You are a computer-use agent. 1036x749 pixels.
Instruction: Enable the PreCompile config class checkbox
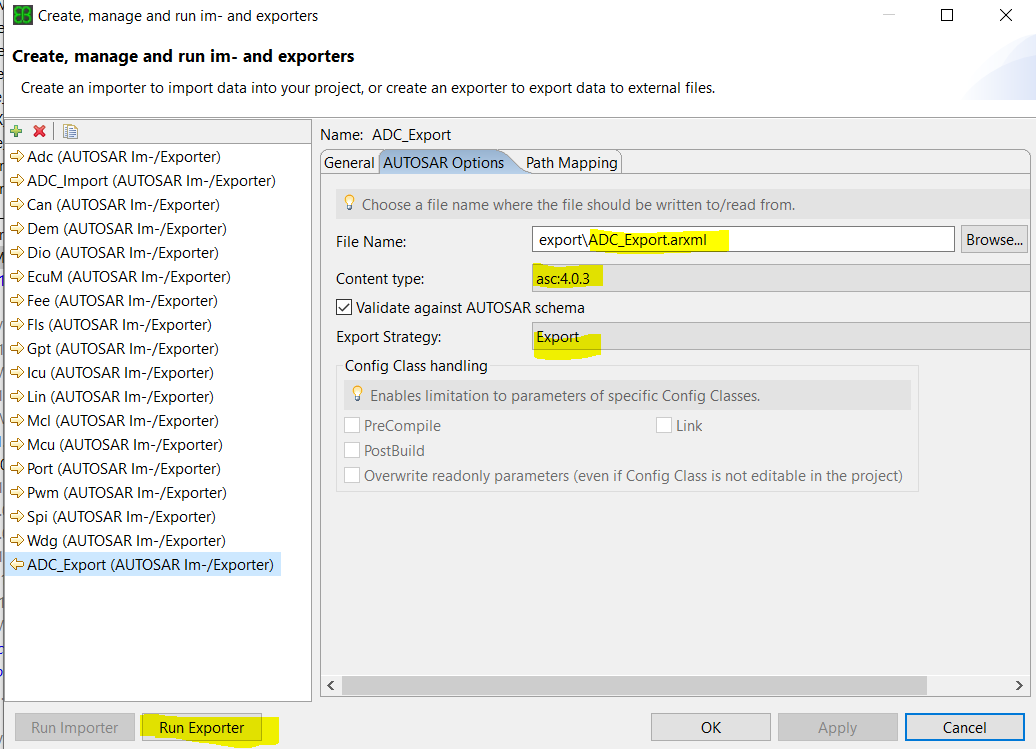click(352, 425)
